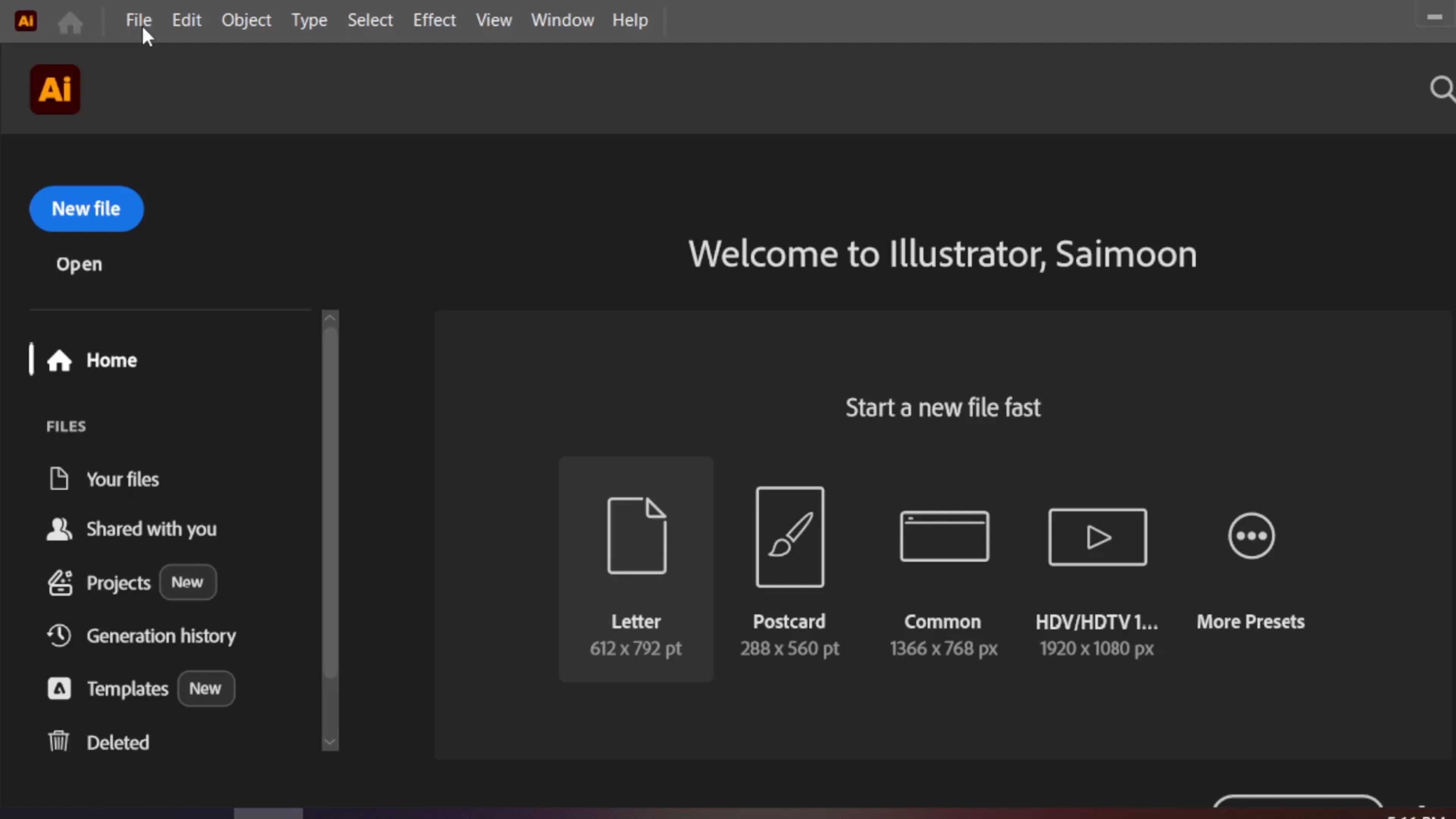Click the 288 x 560 pt dimensions text
The width and height of the screenshot is (1456, 819).
tap(789, 648)
